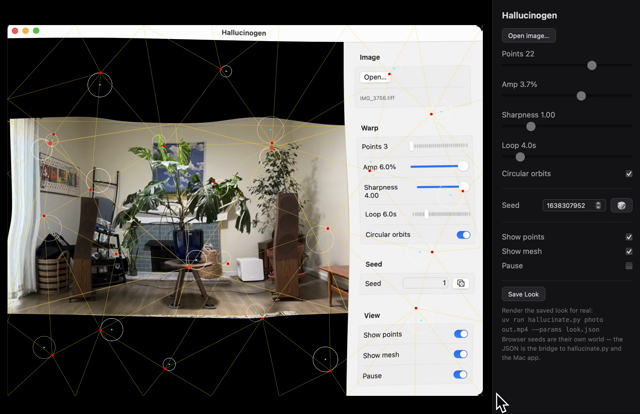Viewport: 640px width, 414px height.
Task: Uncheck the Show mesh checkbox in dark panel
Action: (x=629, y=252)
